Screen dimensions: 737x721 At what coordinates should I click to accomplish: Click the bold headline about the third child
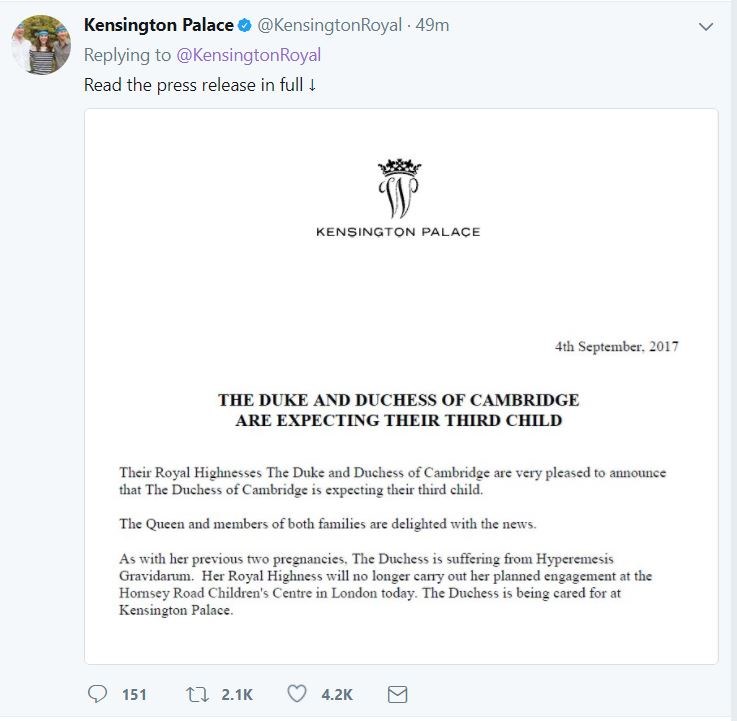pos(398,410)
